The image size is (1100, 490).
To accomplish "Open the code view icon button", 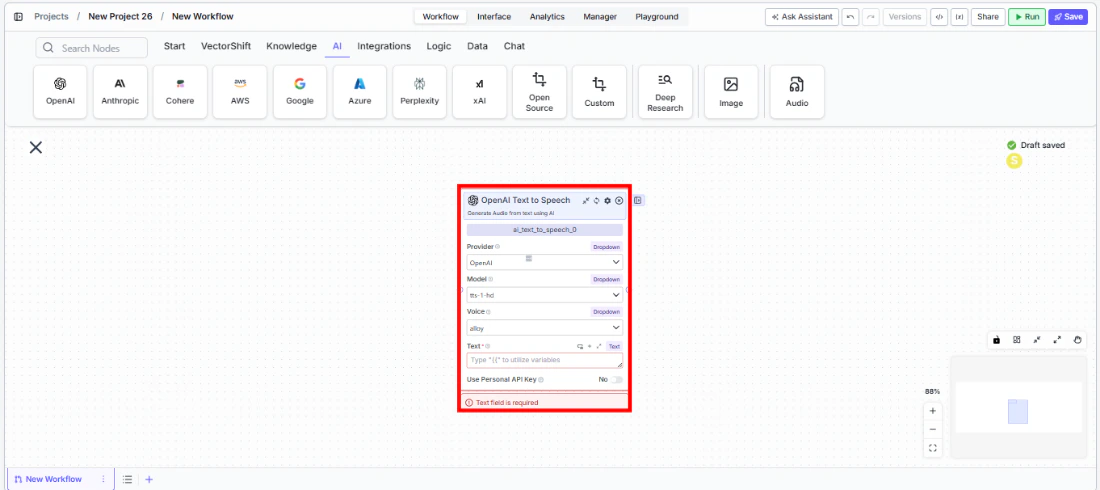I will tap(939, 17).
